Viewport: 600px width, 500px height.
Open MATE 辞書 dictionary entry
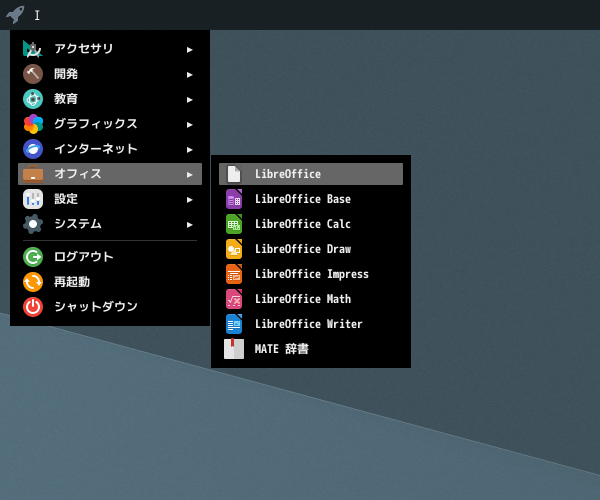[311, 349]
